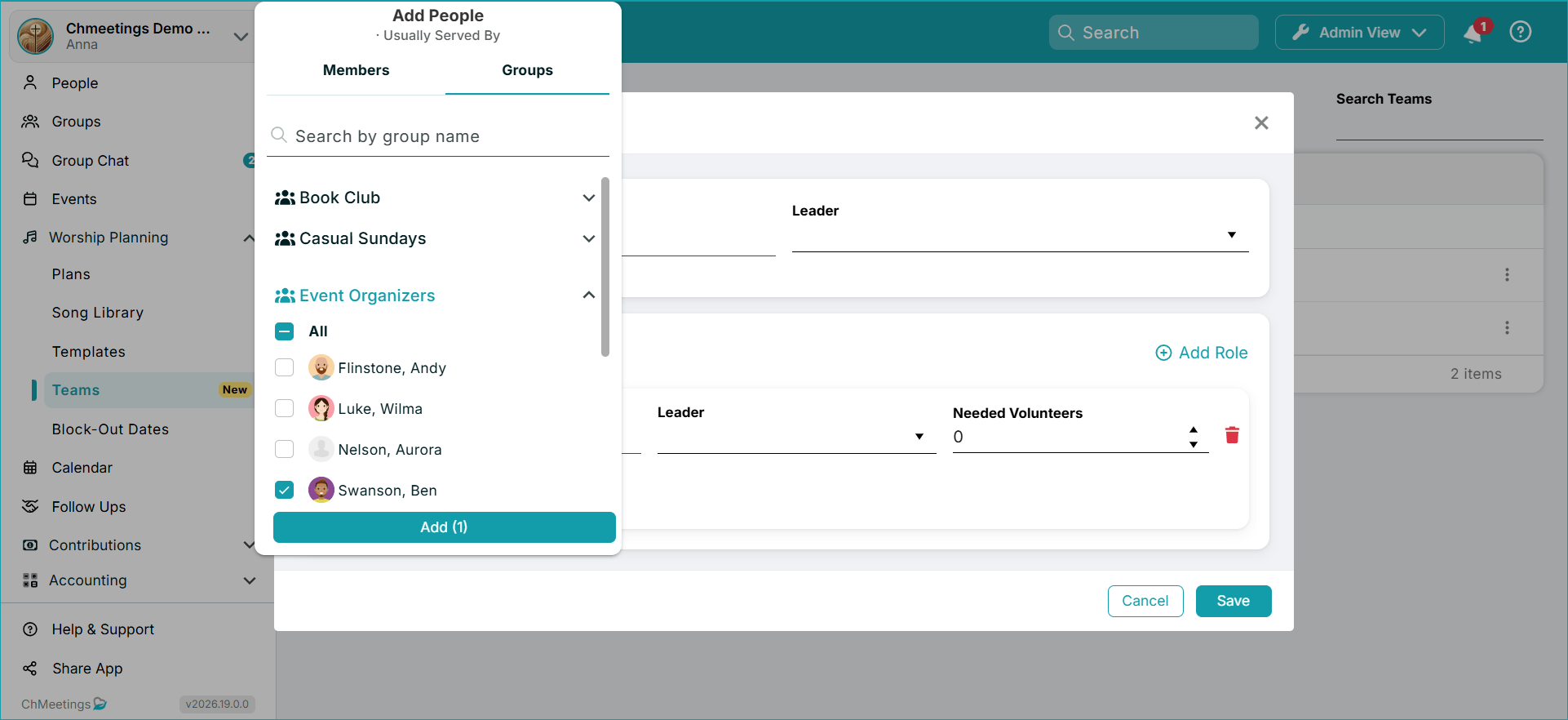Click the Save button
1568x720 pixels.
pyautogui.click(x=1234, y=601)
